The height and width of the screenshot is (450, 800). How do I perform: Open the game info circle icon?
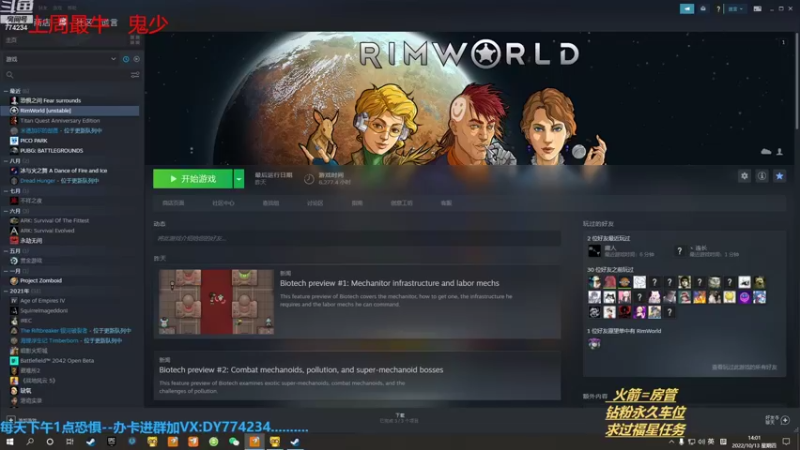762,176
